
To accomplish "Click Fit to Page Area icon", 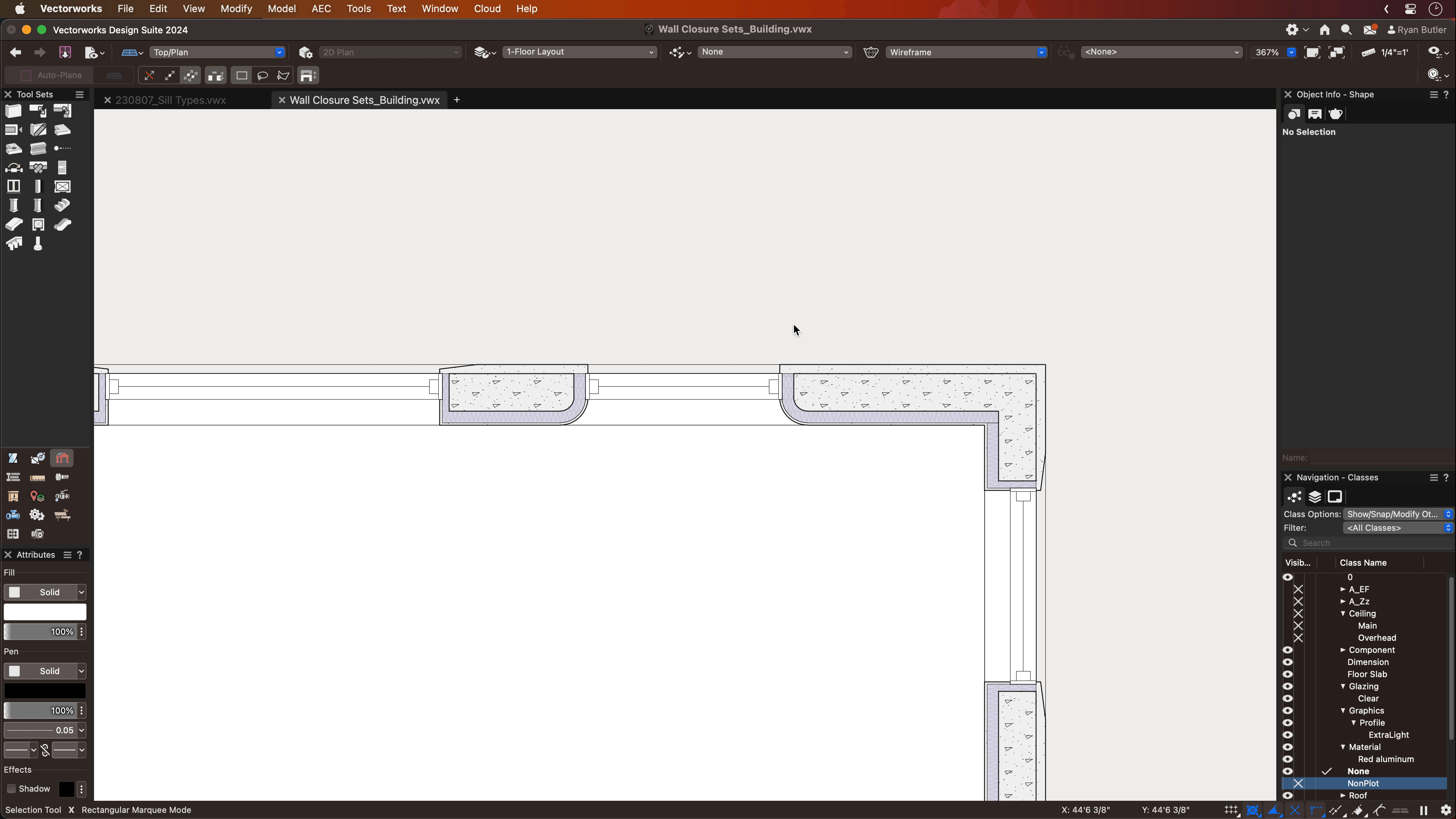I will coord(1312,53).
